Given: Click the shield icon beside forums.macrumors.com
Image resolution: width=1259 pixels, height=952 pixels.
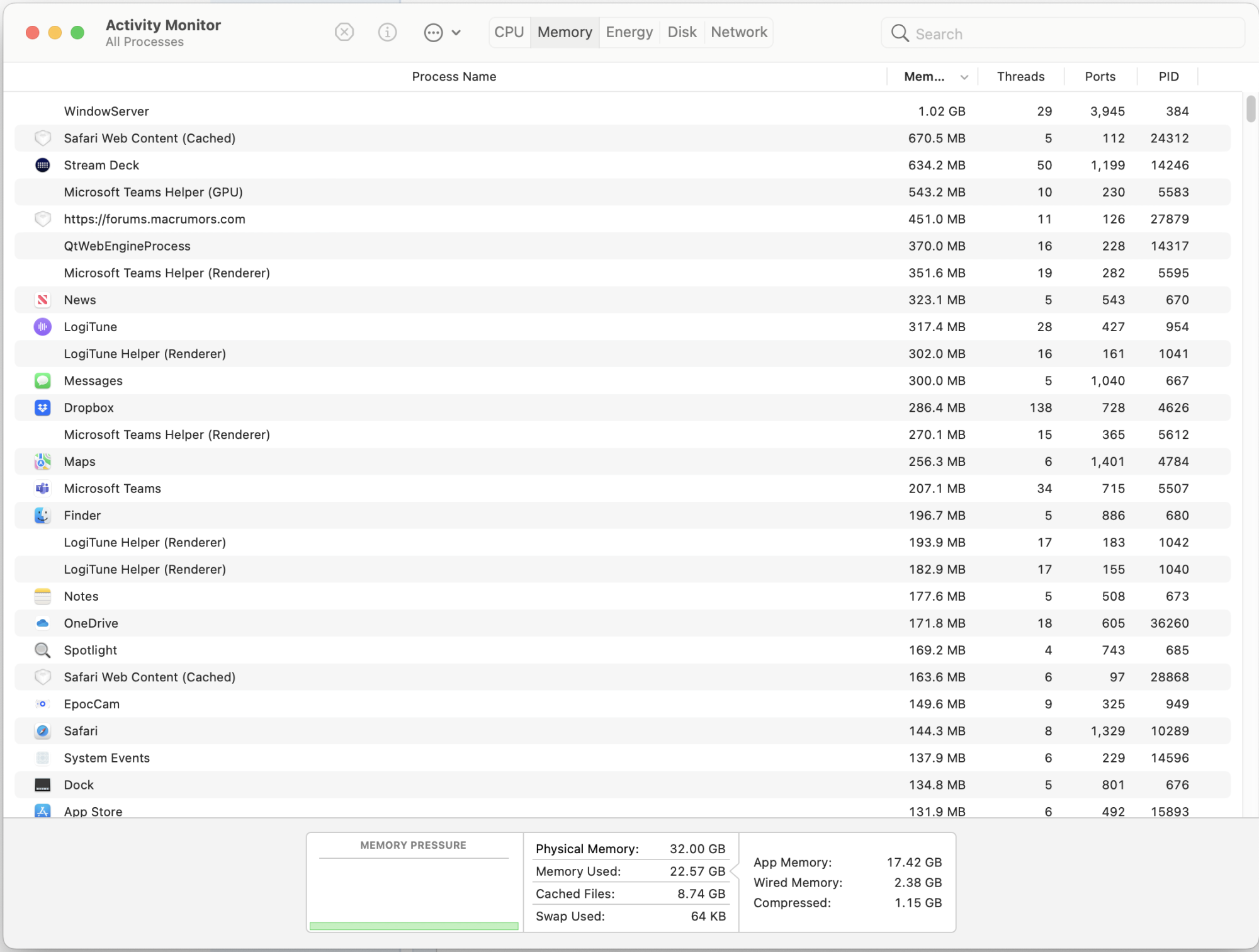Looking at the screenshot, I should click(42, 219).
